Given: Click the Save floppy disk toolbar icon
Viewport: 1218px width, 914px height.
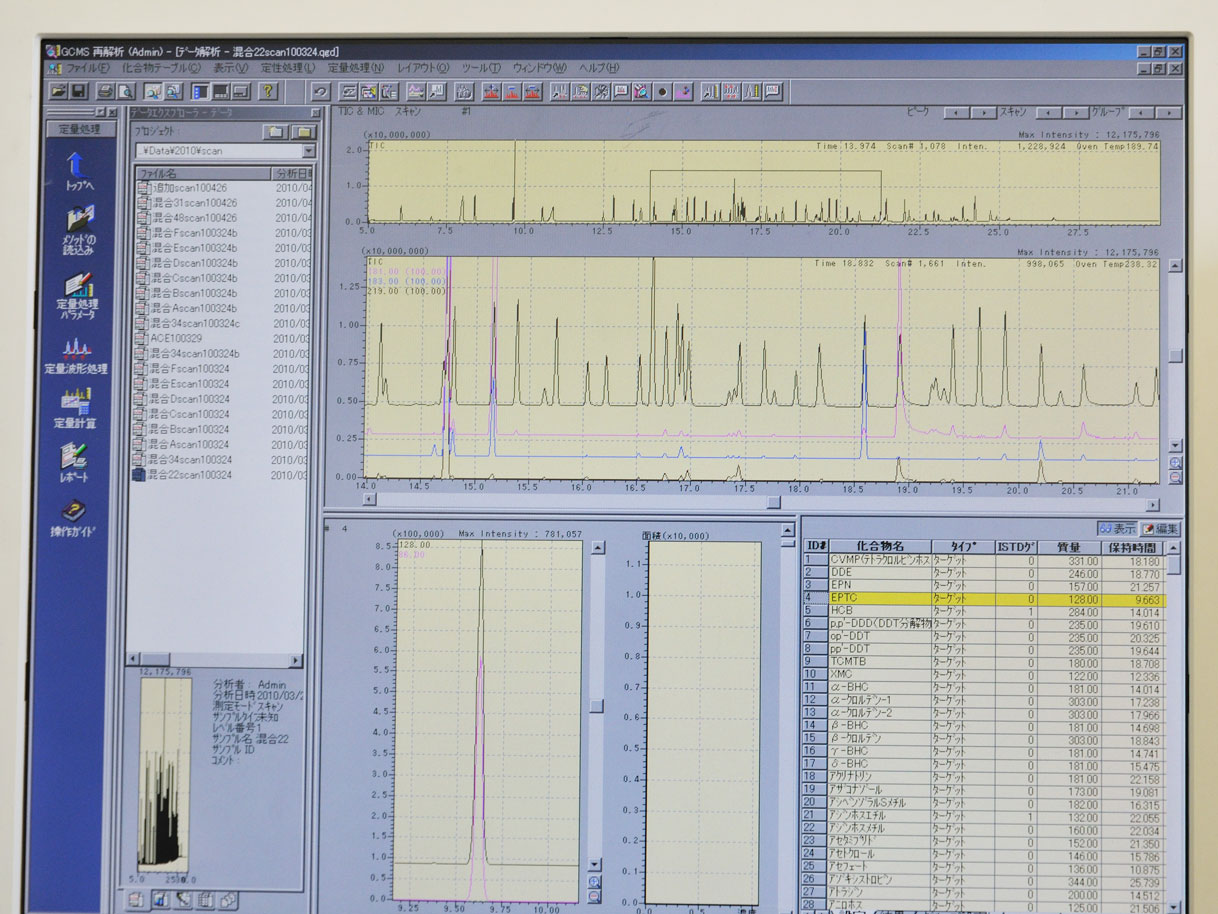Looking at the screenshot, I should click(78, 91).
